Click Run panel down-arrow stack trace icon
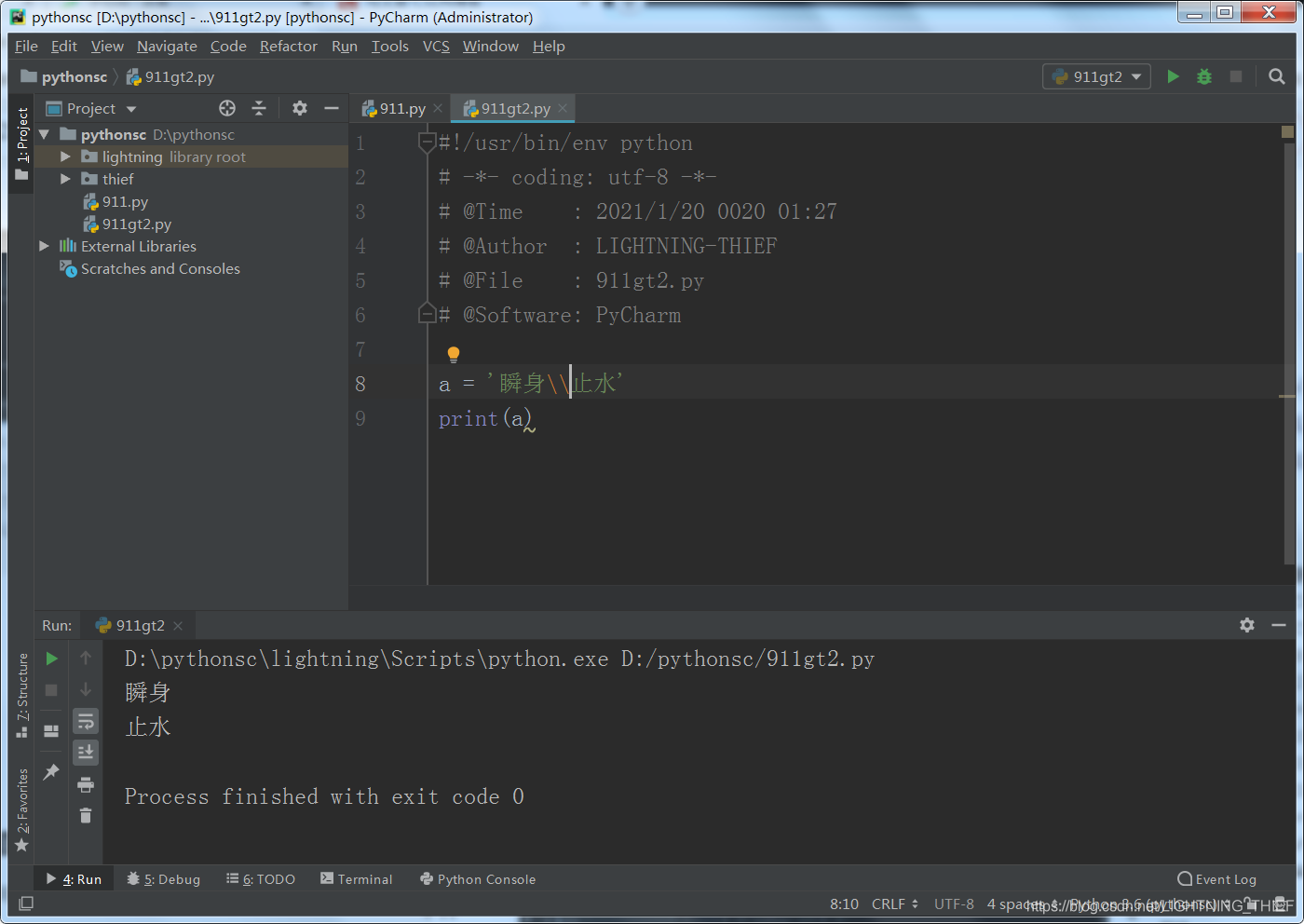The height and width of the screenshot is (924, 1304). [x=86, y=690]
